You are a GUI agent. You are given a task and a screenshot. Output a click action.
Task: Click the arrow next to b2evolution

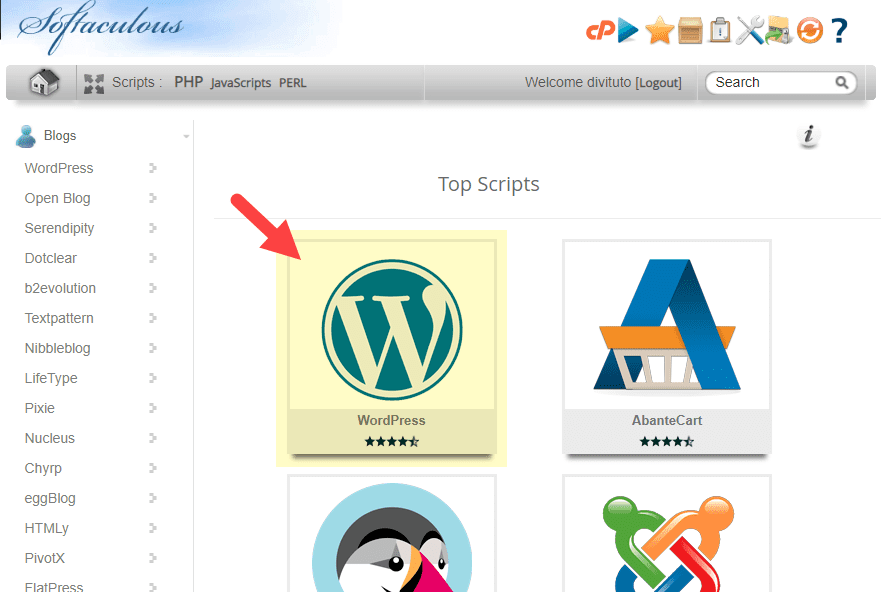[x=153, y=288]
